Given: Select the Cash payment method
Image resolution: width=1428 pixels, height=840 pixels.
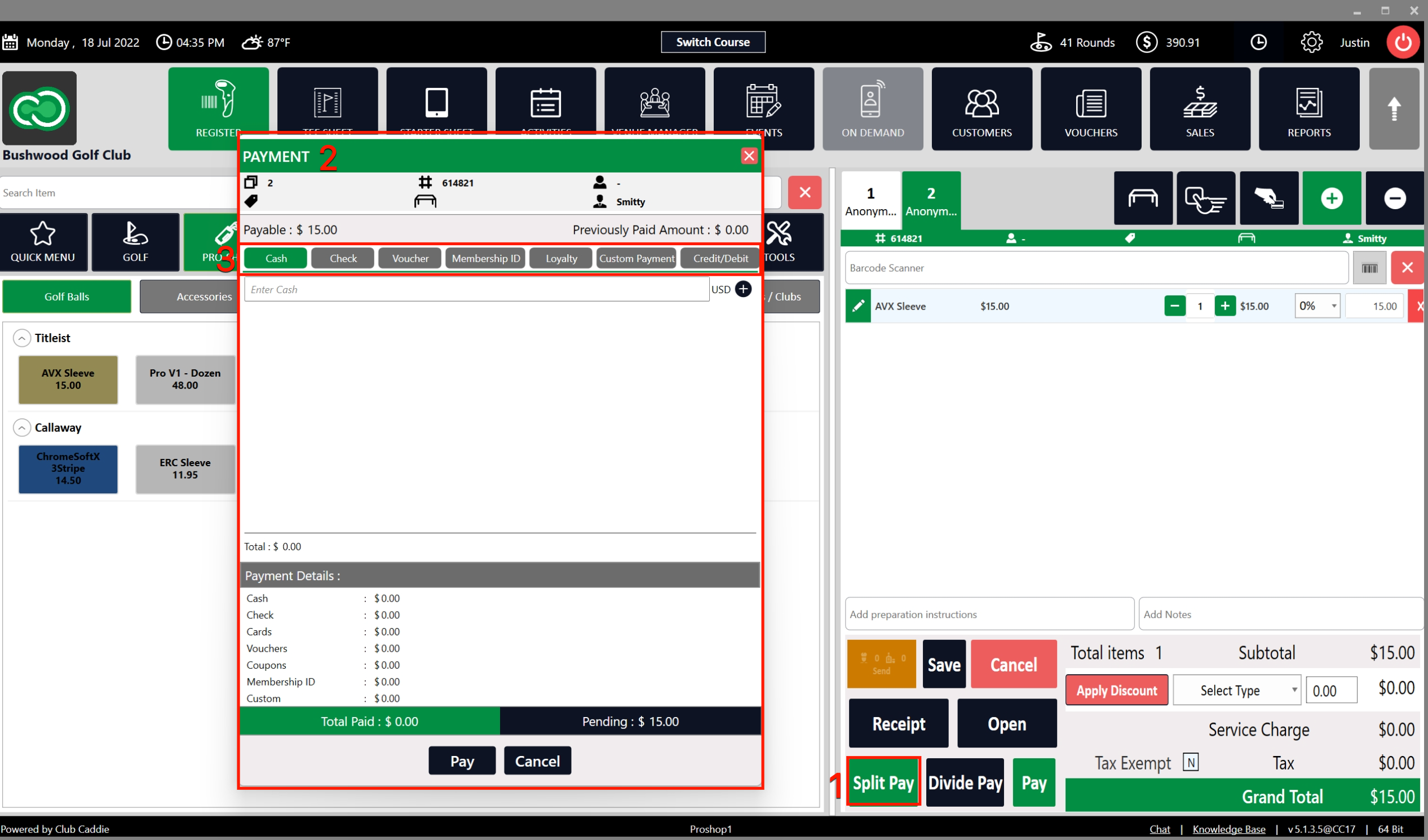Looking at the screenshot, I should click(276, 258).
